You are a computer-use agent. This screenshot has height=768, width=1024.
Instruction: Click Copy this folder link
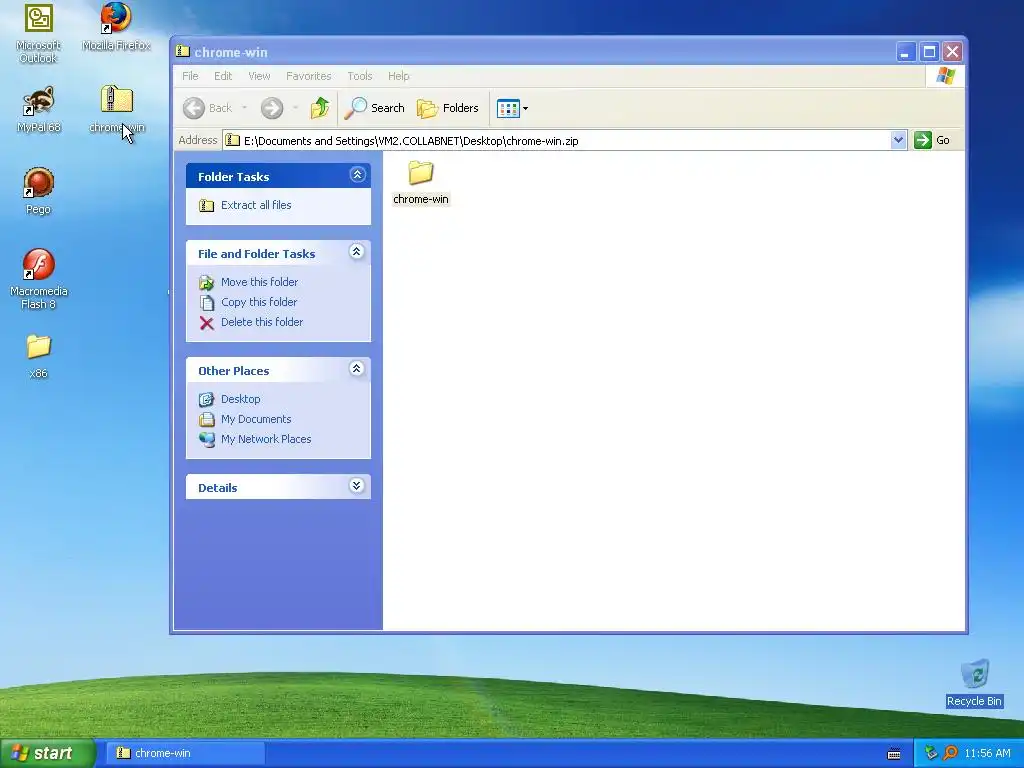(259, 302)
